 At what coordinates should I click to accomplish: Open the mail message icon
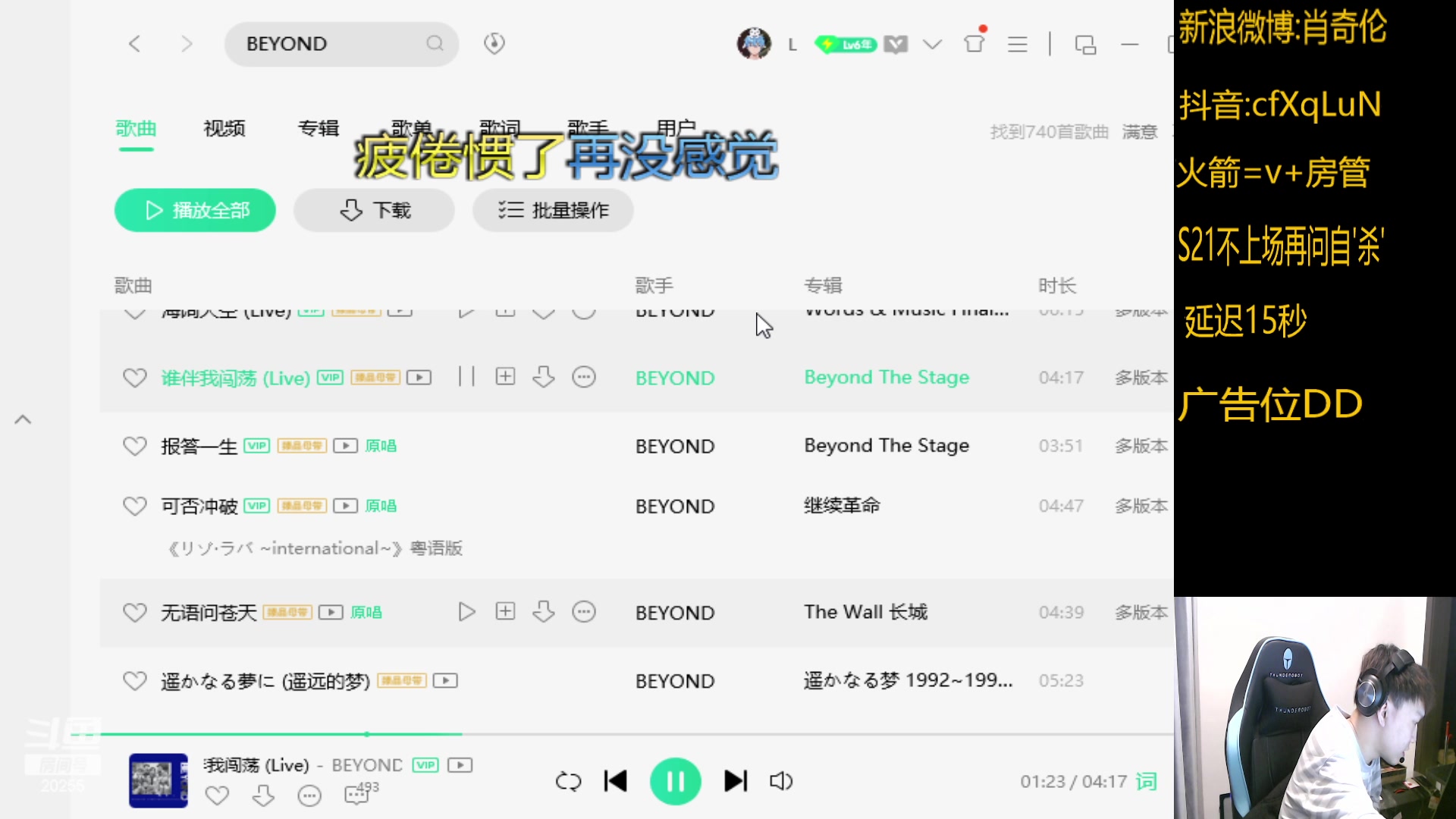(x=896, y=45)
